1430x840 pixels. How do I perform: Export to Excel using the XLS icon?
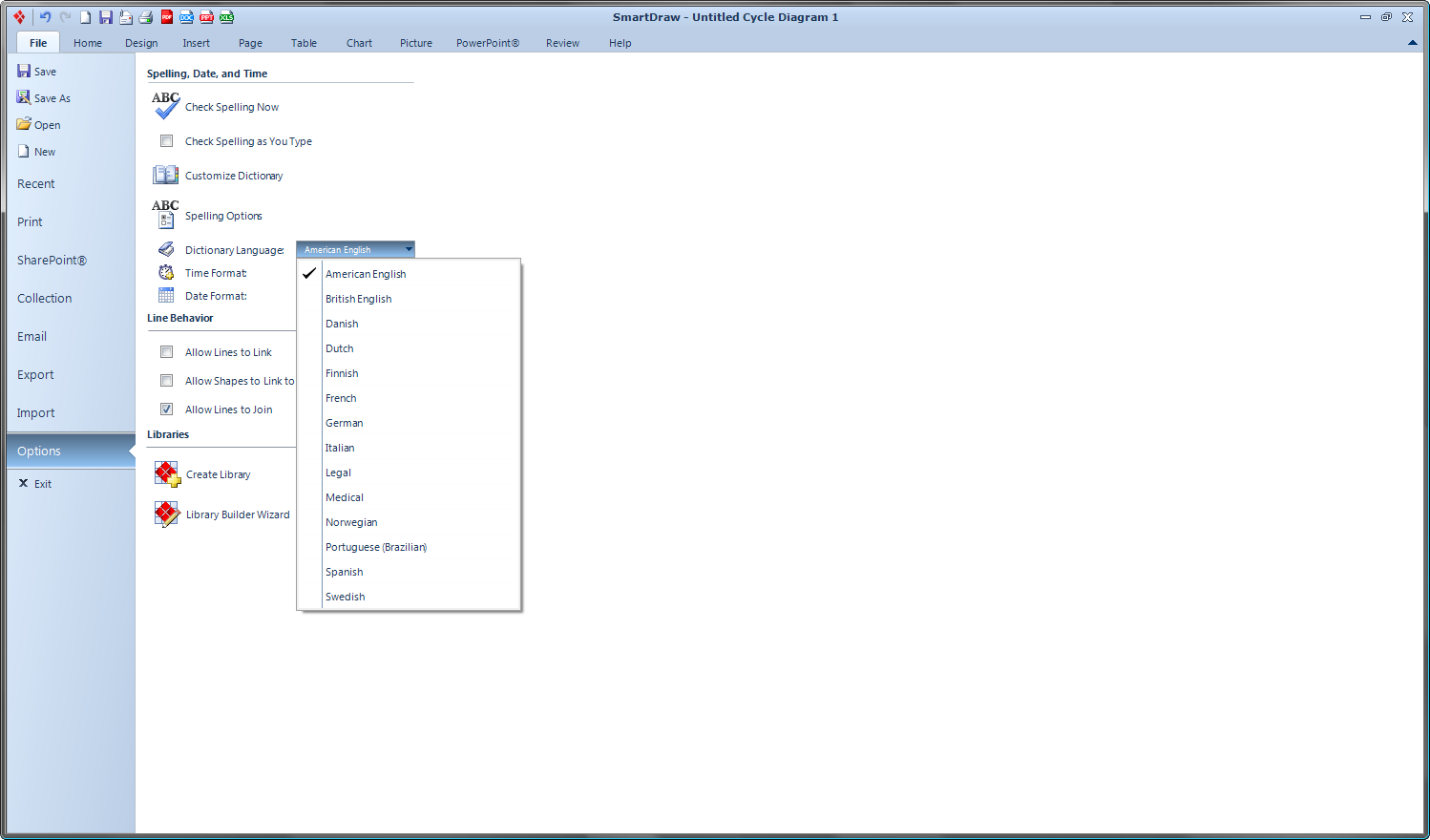tap(226, 17)
